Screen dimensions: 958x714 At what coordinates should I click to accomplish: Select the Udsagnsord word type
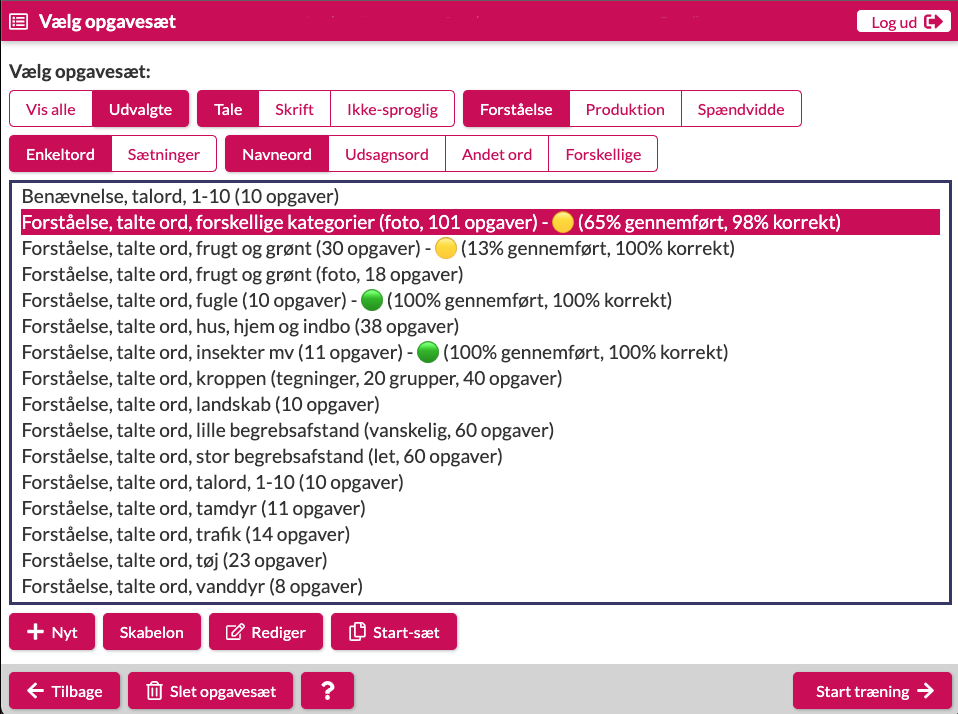click(x=386, y=154)
